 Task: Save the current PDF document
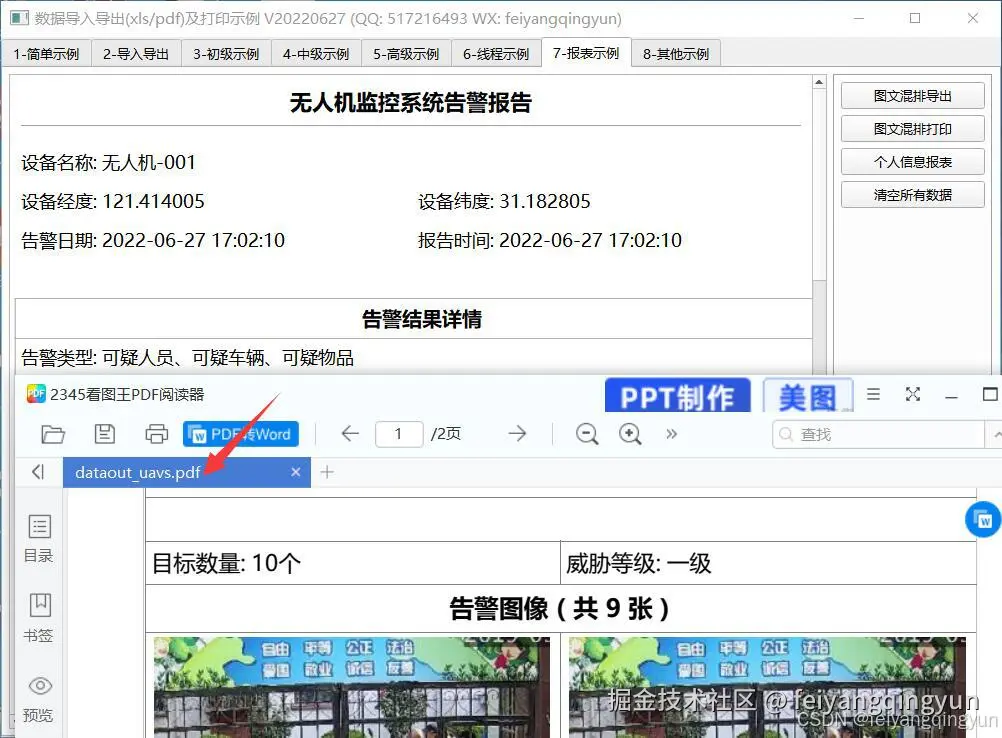[x=105, y=434]
